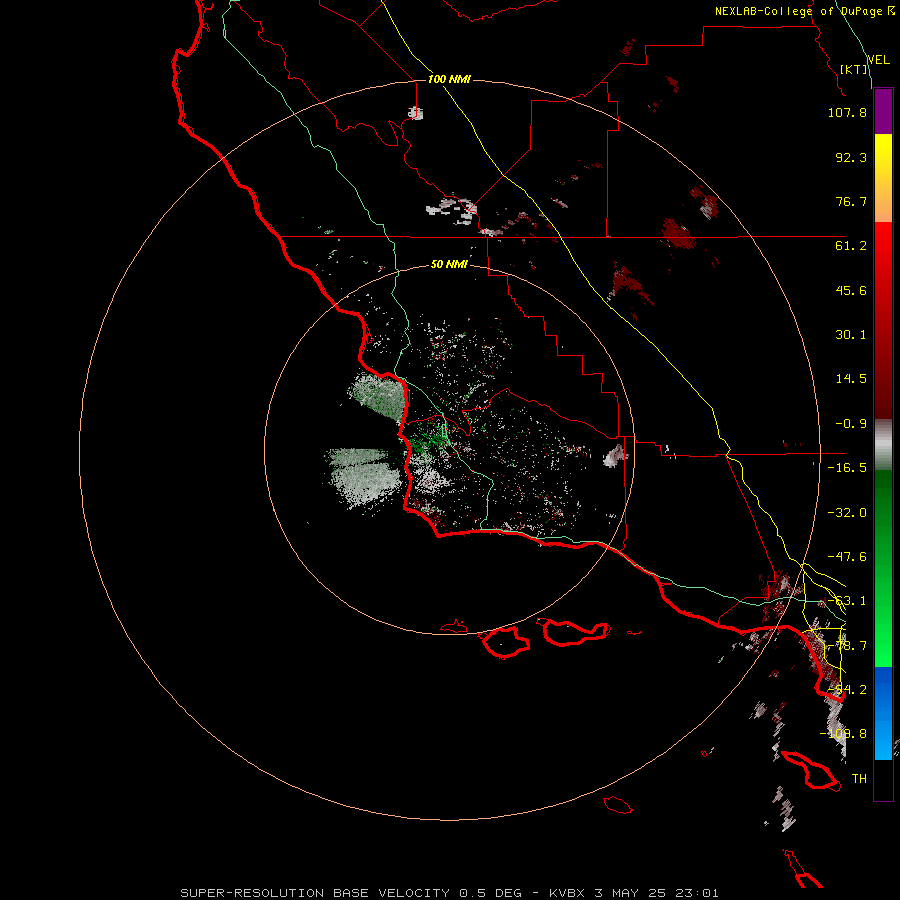Pick the purple segment of the velocity color bar
The image size is (900, 900).
click(x=883, y=112)
